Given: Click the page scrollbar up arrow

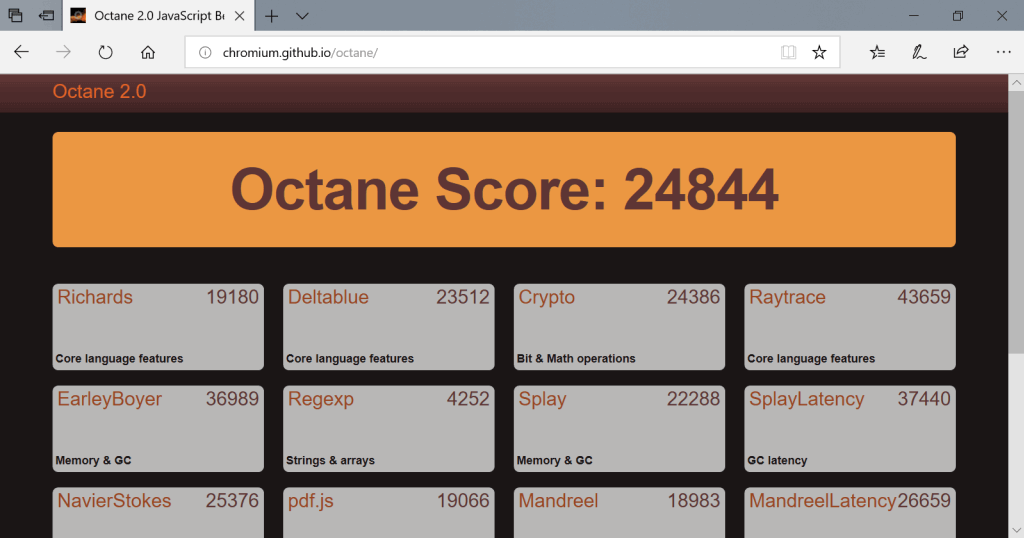Looking at the screenshot, I should tap(1016, 83).
